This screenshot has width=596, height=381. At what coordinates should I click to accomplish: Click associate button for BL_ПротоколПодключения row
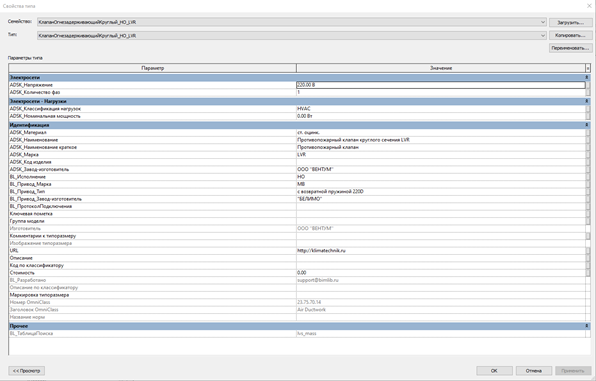(588, 206)
